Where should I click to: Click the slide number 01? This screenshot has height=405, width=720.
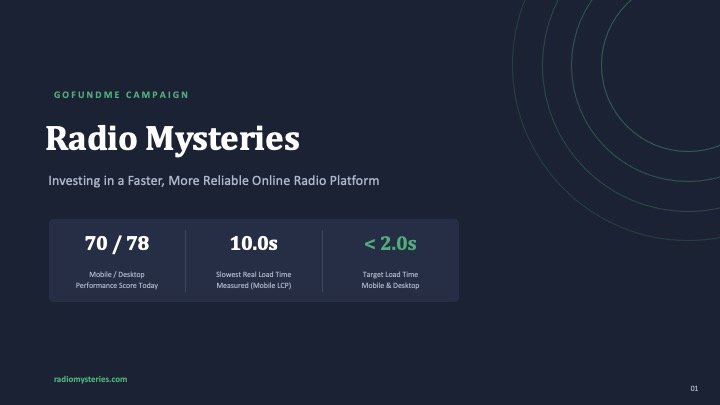pos(694,388)
